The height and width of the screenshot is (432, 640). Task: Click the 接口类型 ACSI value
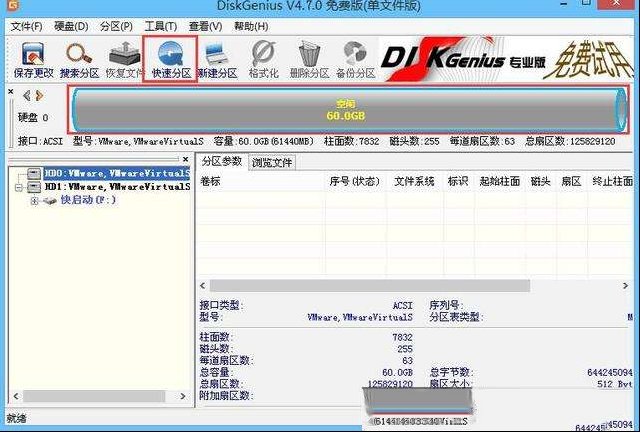click(x=402, y=306)
